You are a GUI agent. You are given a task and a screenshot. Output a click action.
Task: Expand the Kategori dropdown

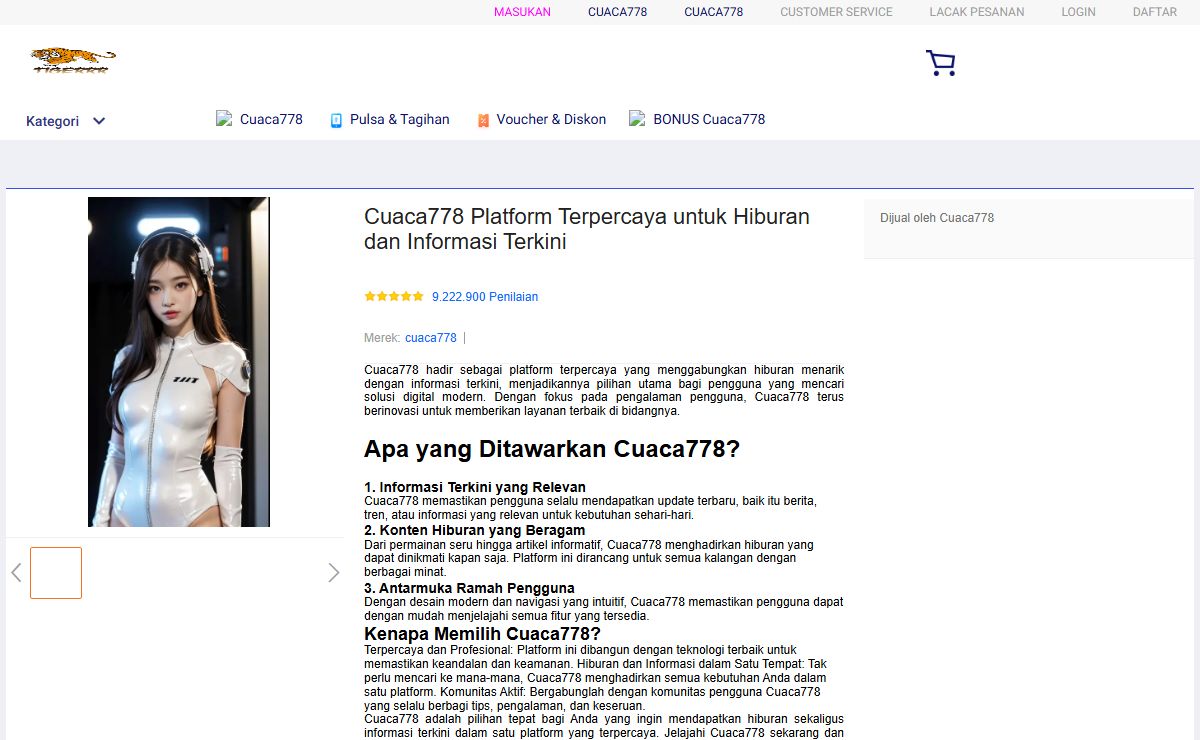click(x=66, y=121)
